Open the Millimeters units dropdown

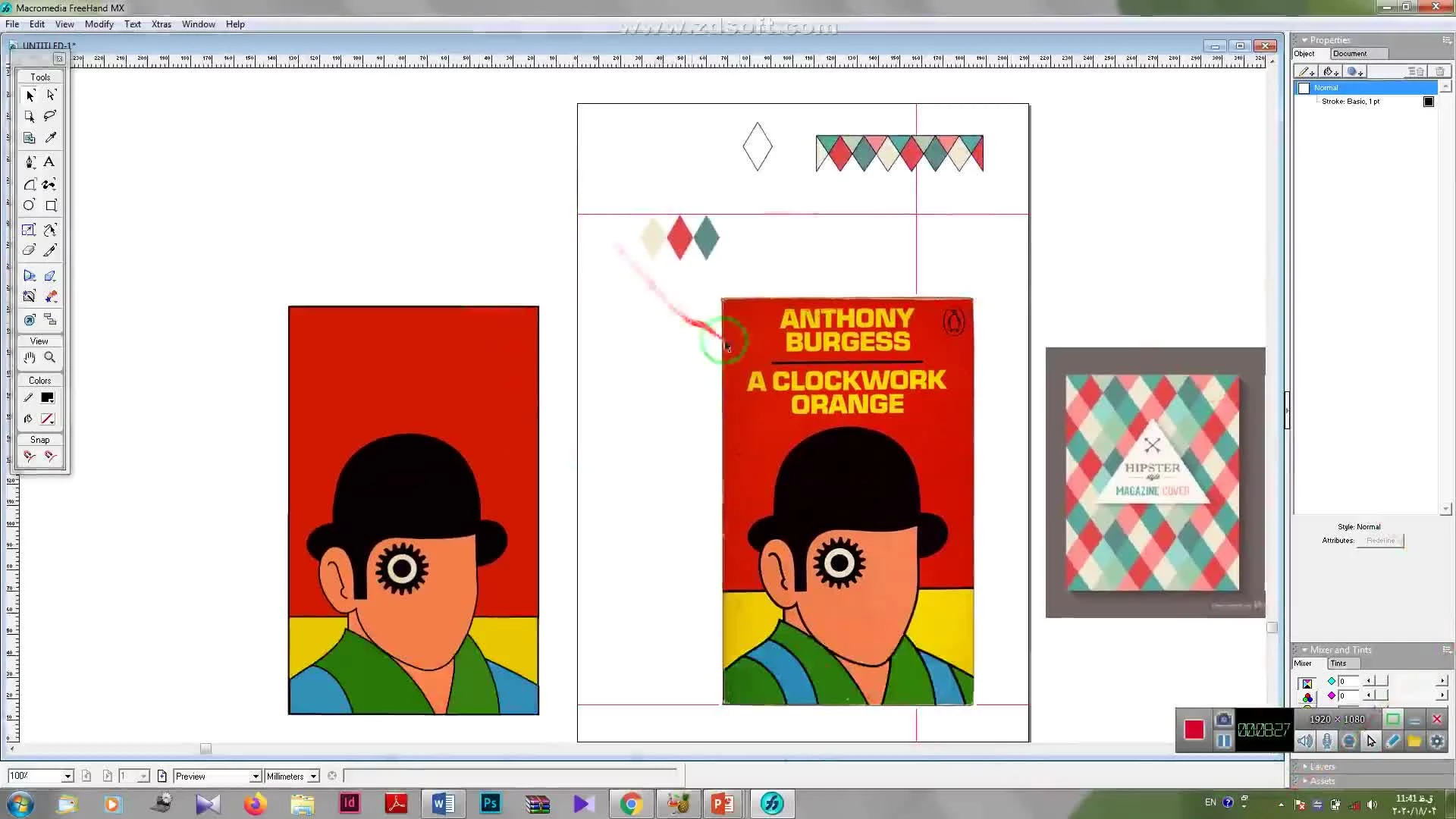click(x=313, y=777)
